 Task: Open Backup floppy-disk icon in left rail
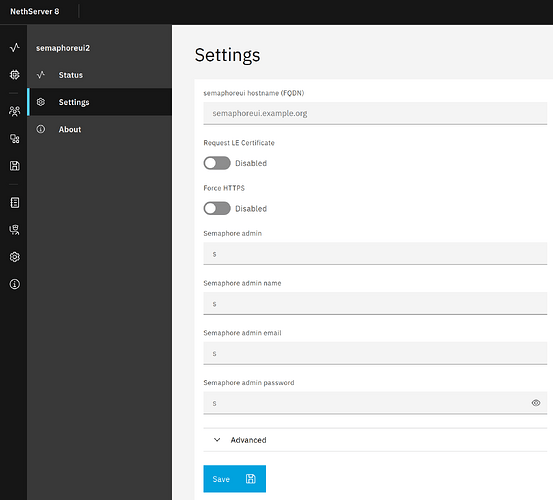pos(14,166)
